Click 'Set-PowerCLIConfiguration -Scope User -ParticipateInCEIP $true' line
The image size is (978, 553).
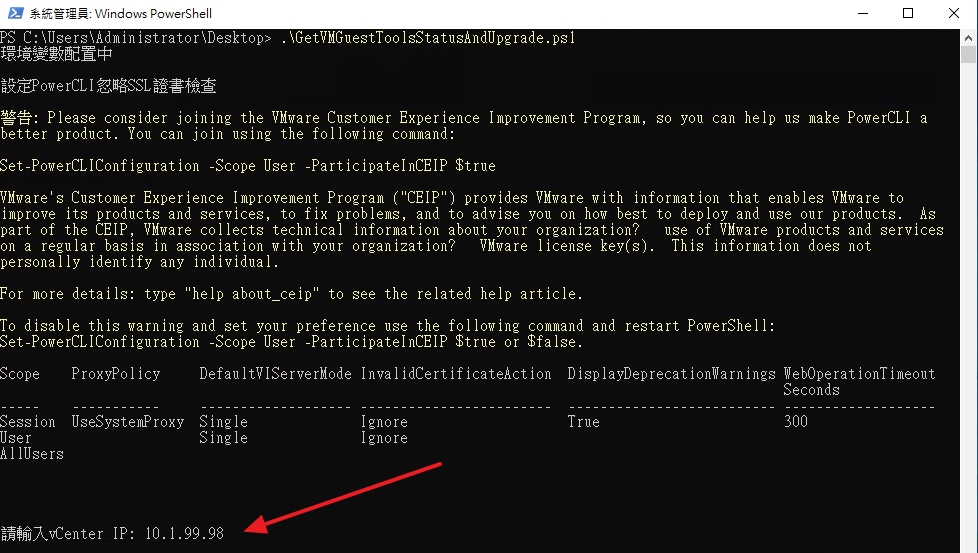[248, 166]
